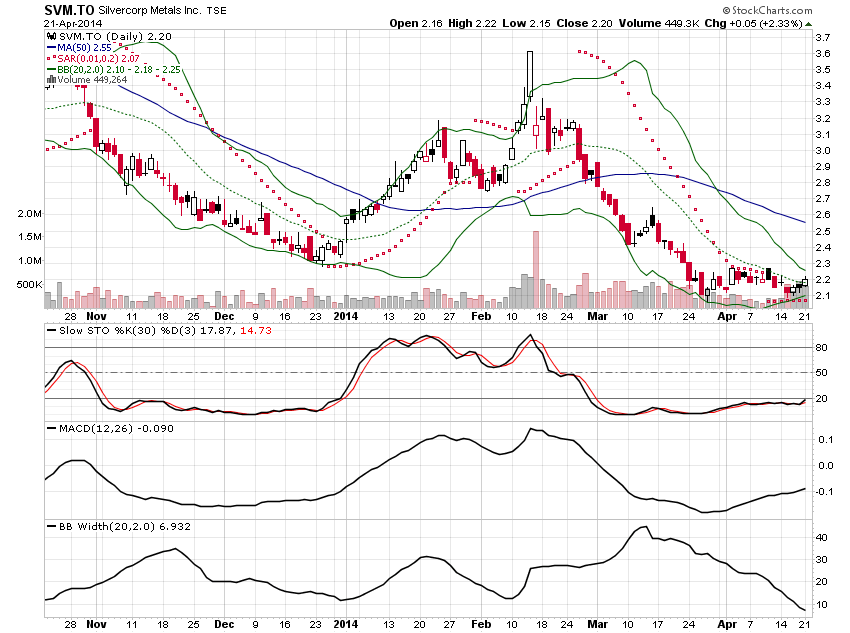Click the 0.1 label on MACD axis
This screenshot has height=633, width=850.
[826, 440]
